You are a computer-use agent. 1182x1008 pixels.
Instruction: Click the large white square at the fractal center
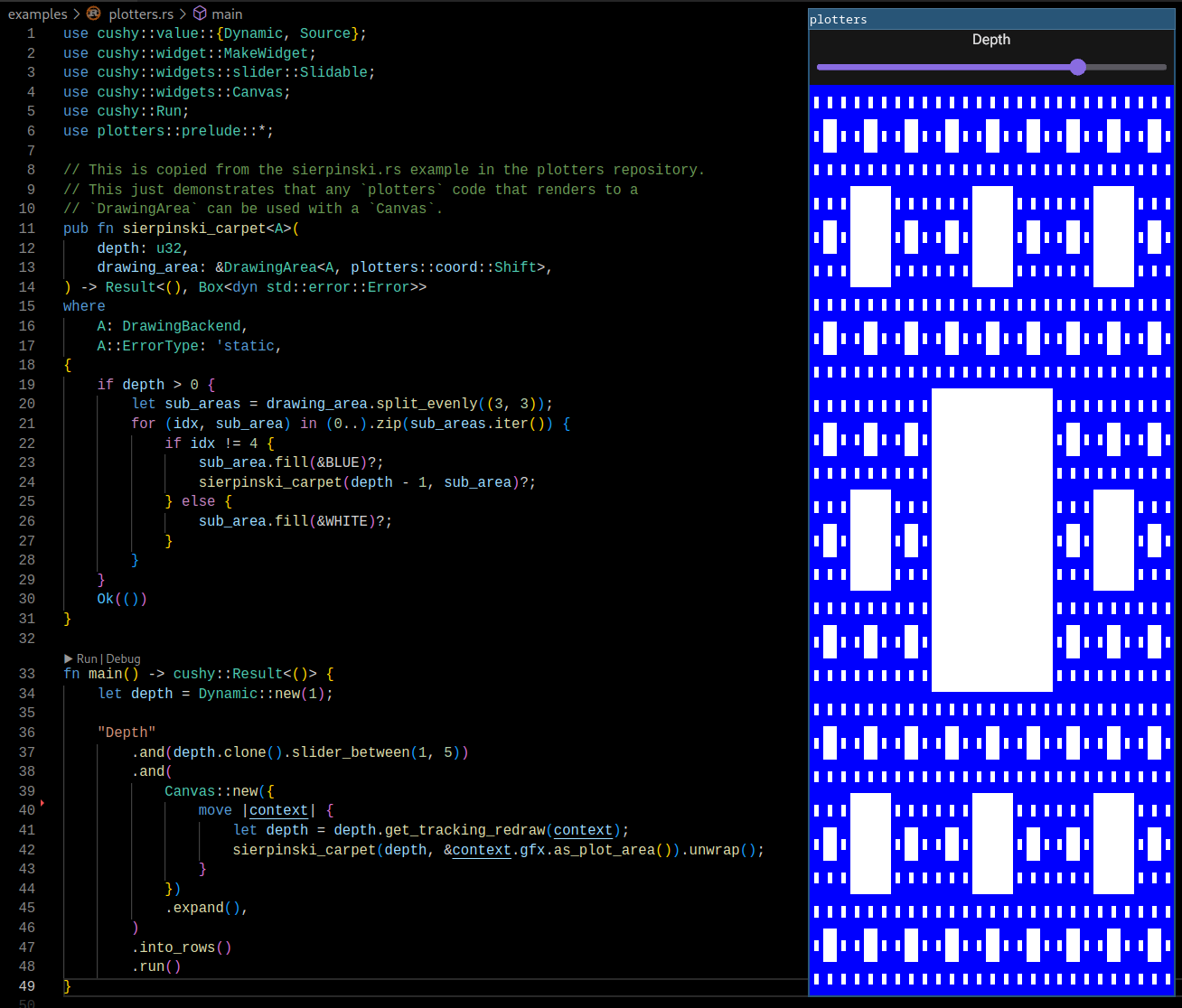[x=991, y=538]
